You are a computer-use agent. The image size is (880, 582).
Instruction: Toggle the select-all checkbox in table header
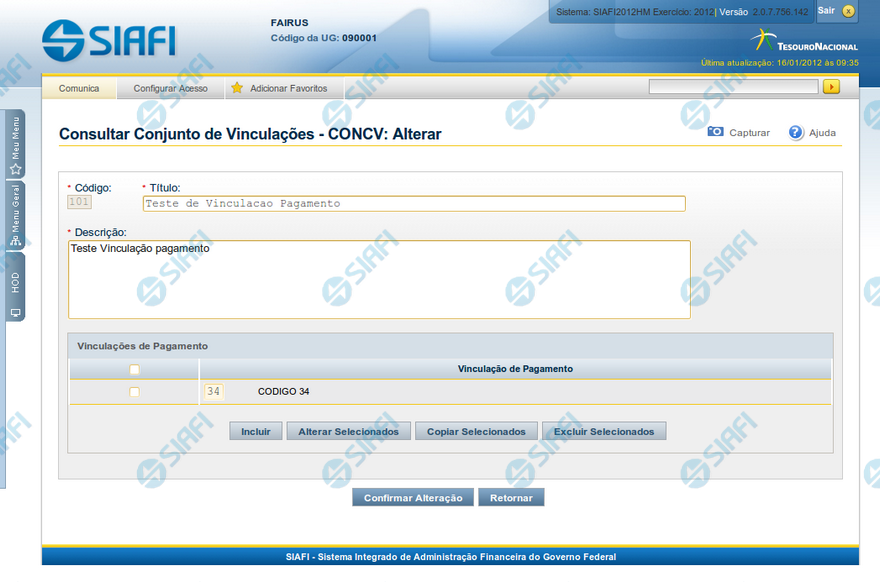(134, 369)
